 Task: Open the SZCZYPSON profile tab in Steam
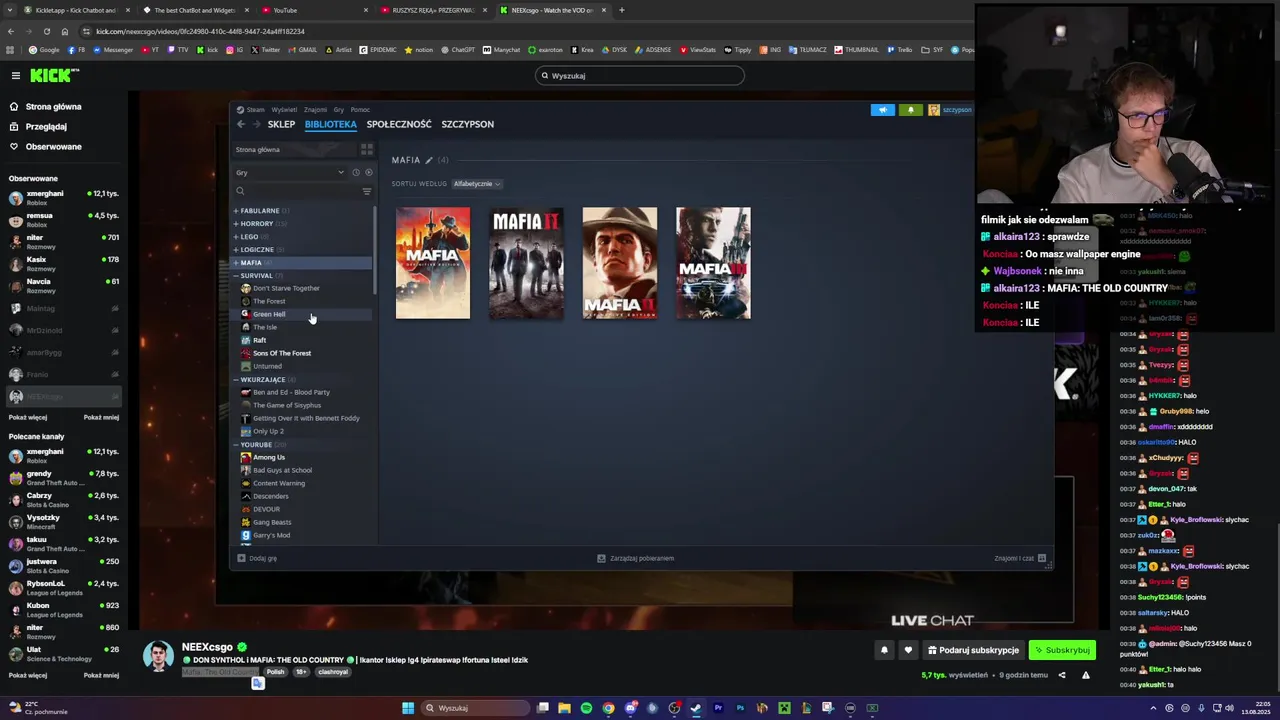(467, 124)
